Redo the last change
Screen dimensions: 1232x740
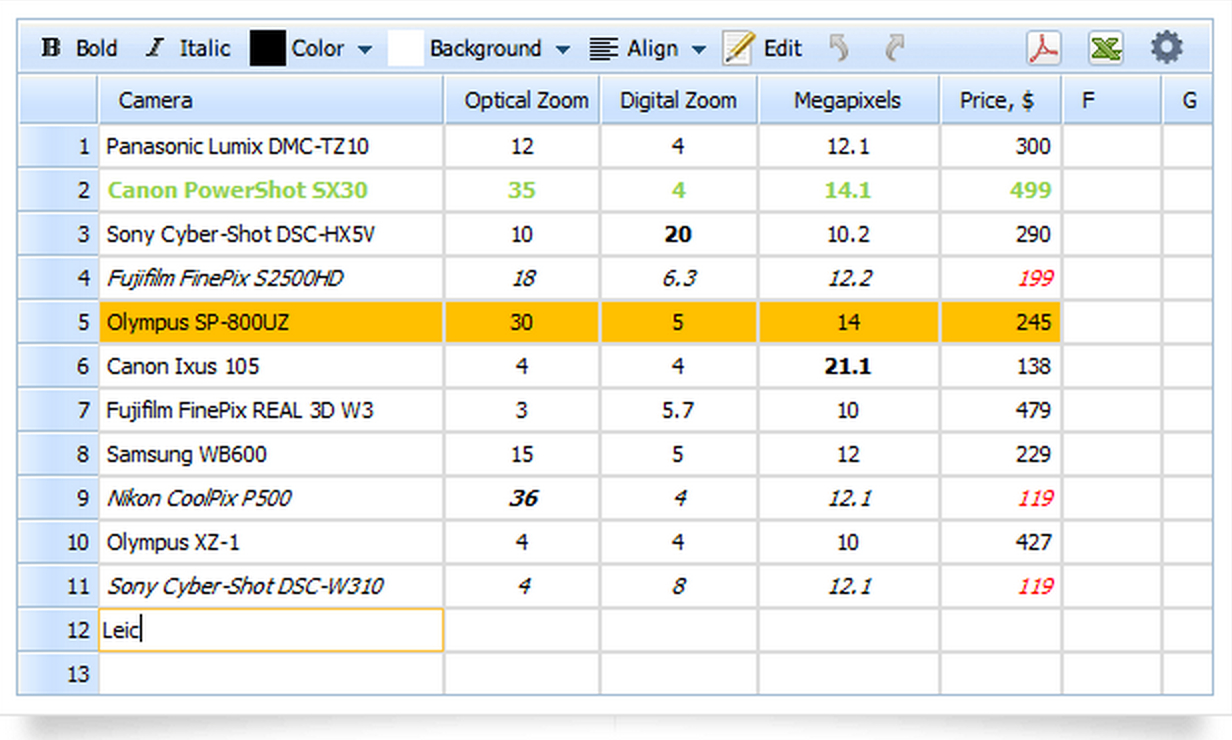click(893, 48)
